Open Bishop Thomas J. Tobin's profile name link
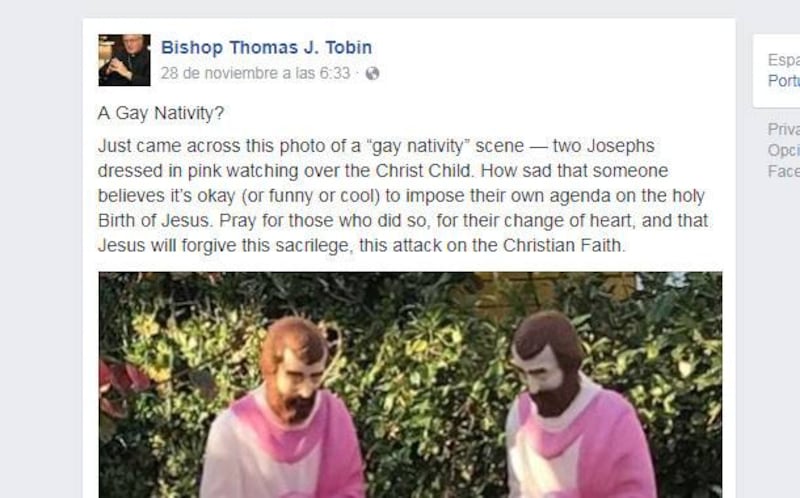 266,47
